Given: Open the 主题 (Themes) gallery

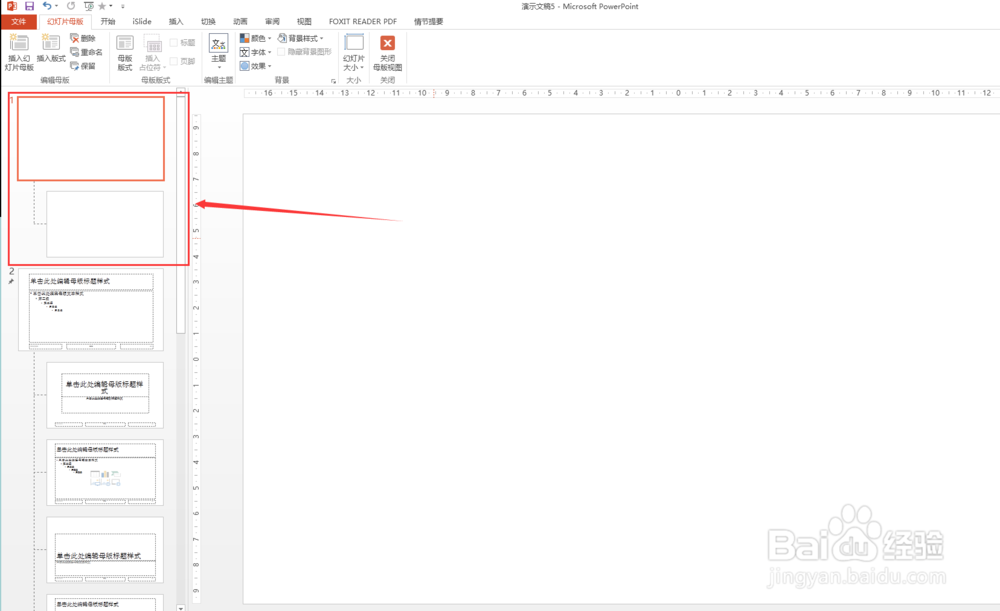Looking at the screenshot, I should pyautogui.click(x=219, y=52).
